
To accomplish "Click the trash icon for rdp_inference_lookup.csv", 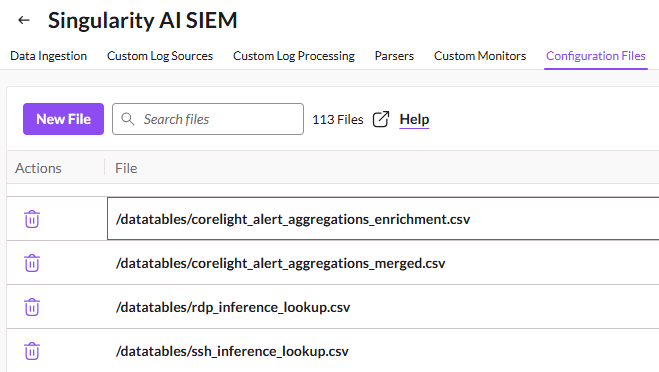I will click(x=32, y=307).
